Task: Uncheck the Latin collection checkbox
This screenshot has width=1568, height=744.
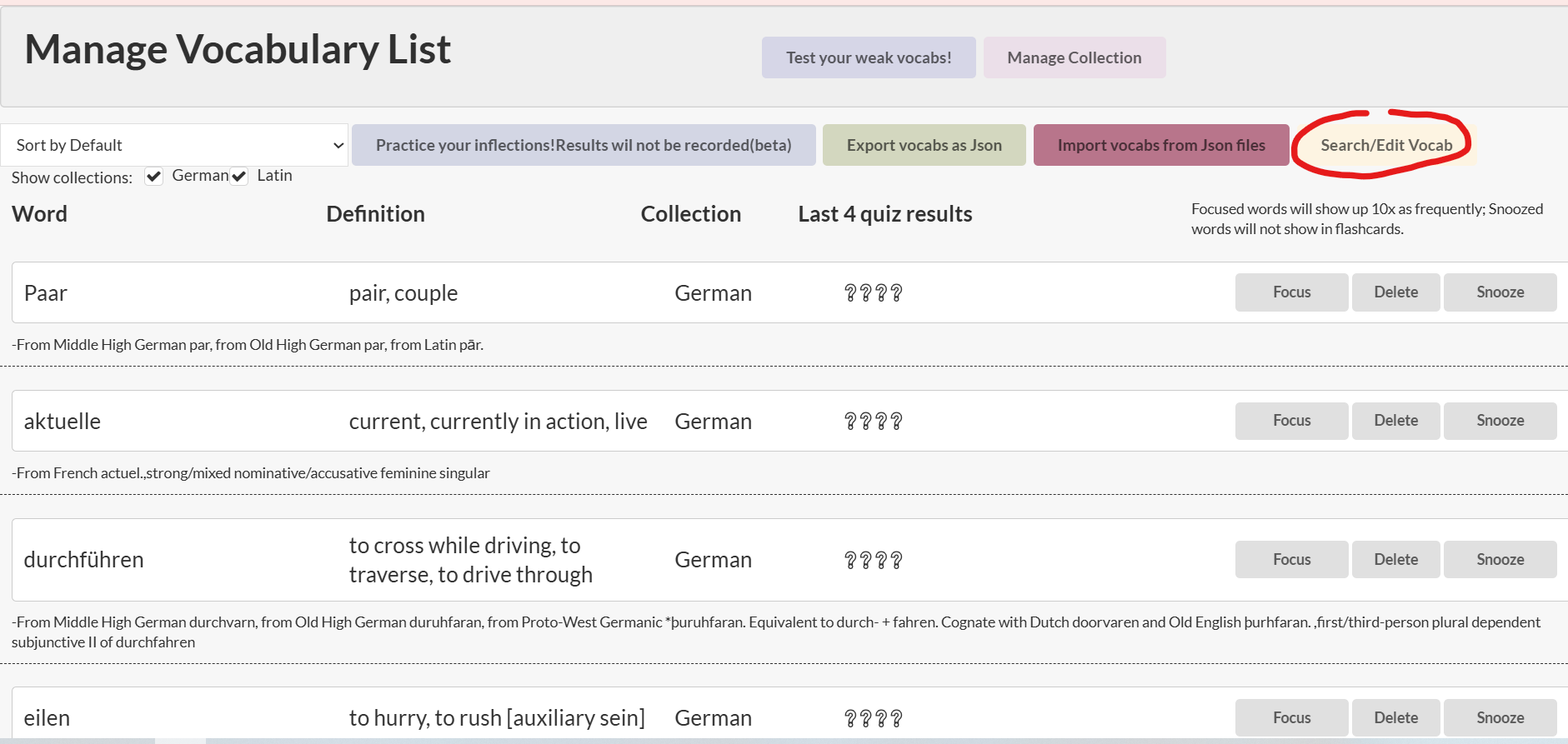Action: (x=239, y=177)
